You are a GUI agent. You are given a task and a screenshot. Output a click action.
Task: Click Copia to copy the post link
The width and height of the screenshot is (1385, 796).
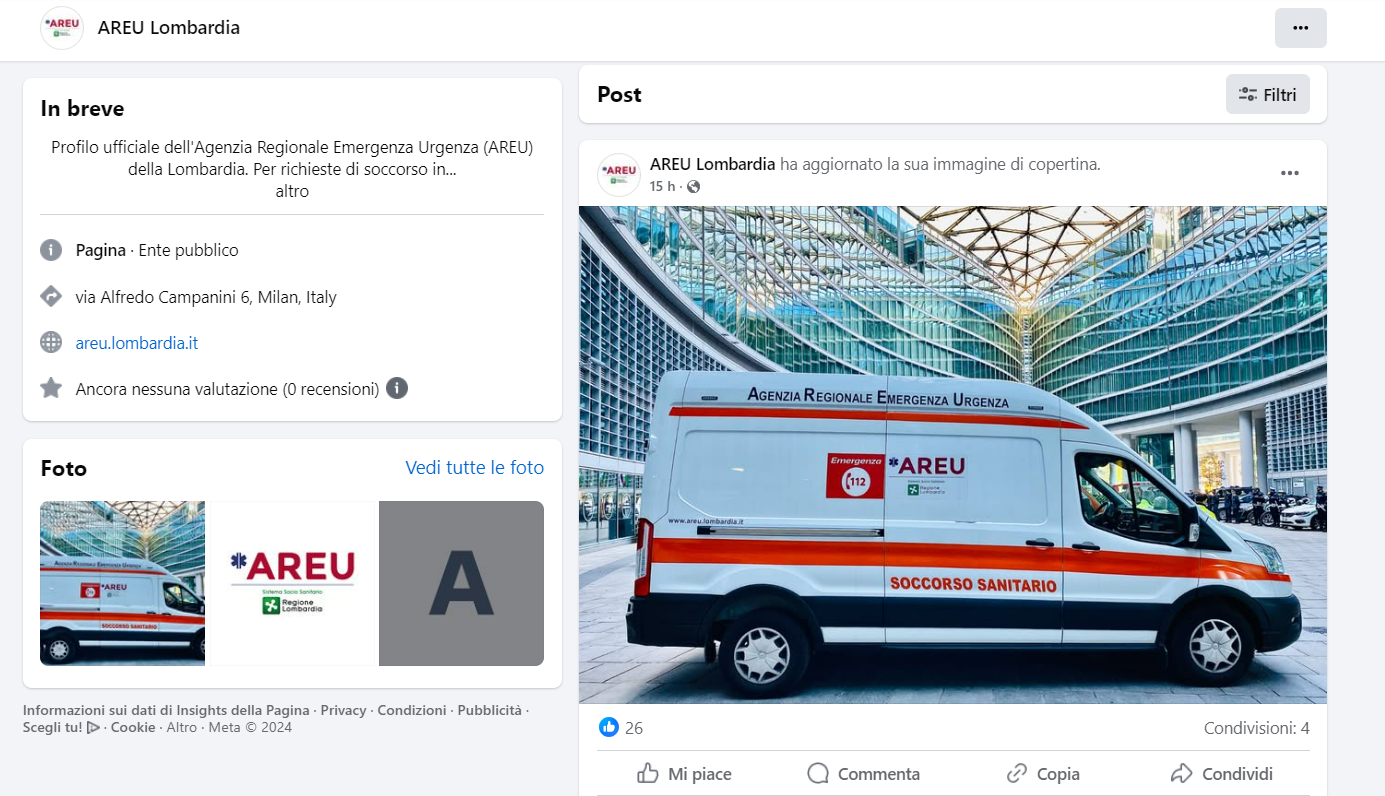[x=1043, y=773]
